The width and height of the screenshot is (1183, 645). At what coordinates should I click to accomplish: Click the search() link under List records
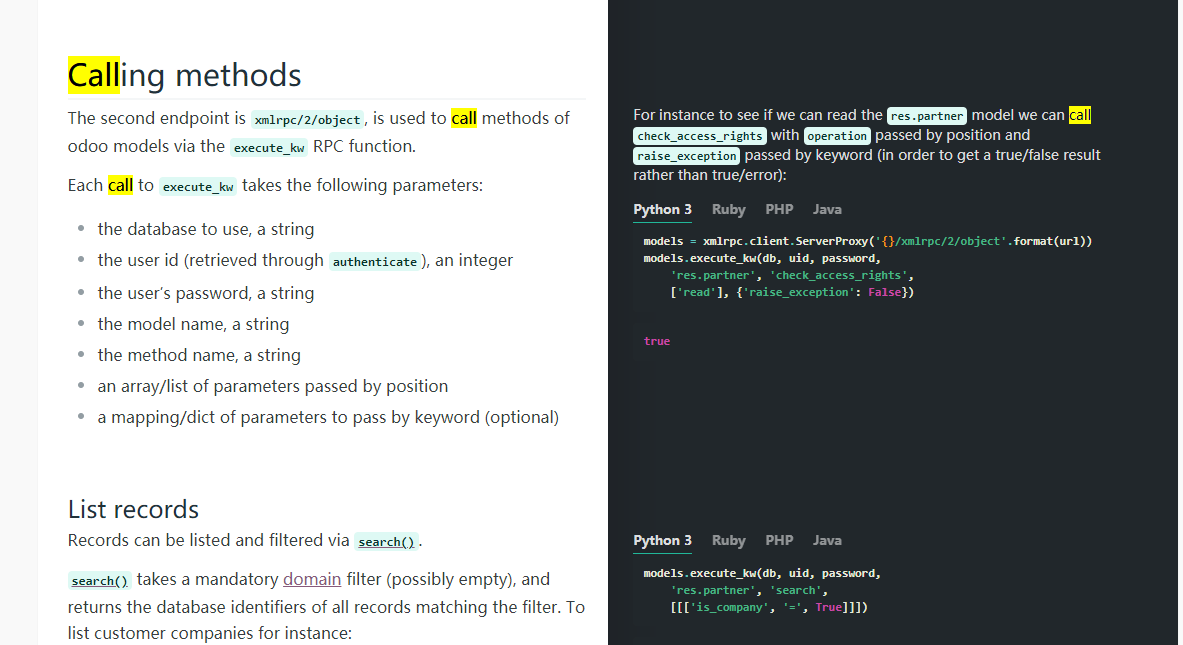(385, 541)
